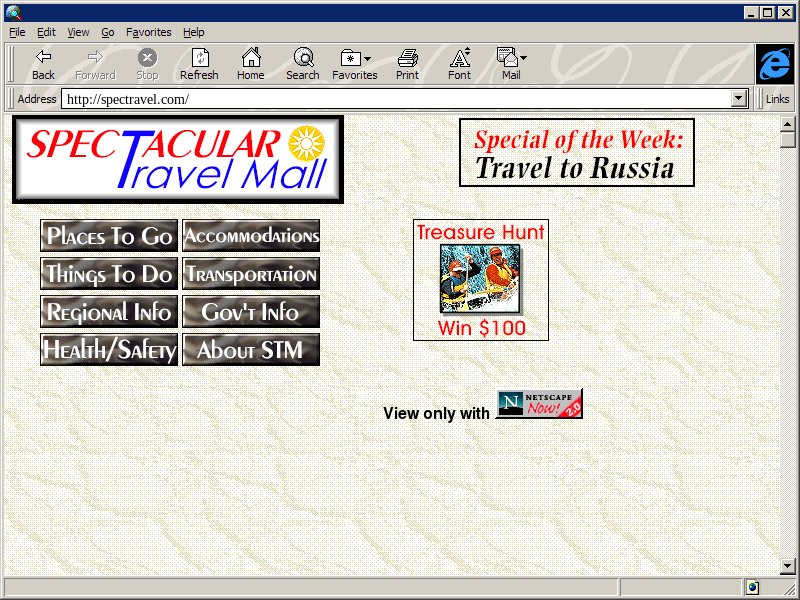800x600 pixels.
Task: Click the Internet Explorer logo icon
Action: click(773, 64)
